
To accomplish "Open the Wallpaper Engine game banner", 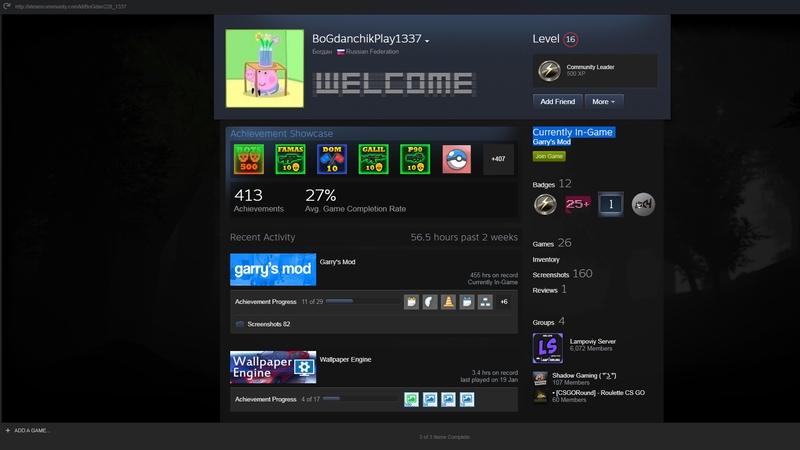I will [x=273, y=367].
